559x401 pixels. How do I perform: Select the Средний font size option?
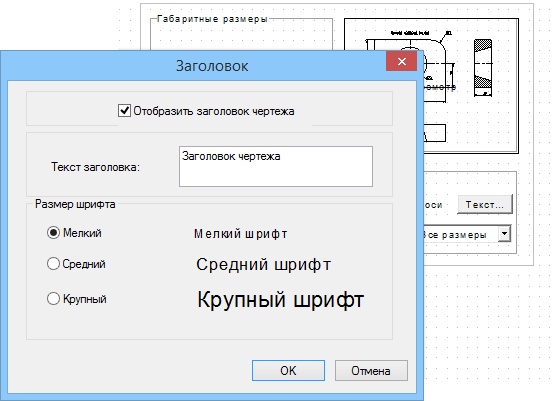pos(53,264)
